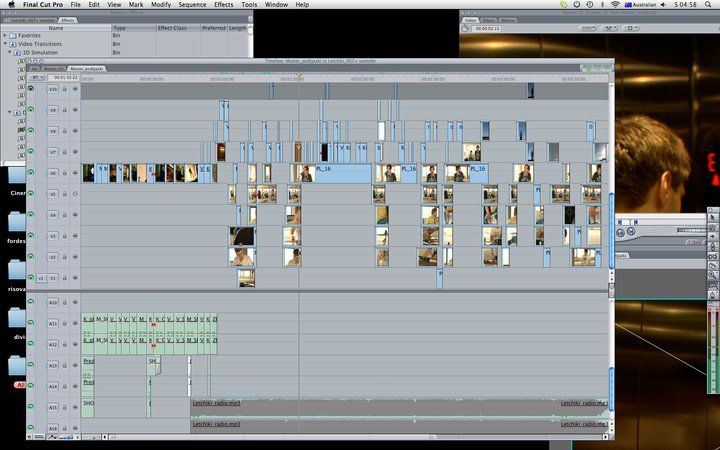Click the timeline current timecode field
720x450 pixels.
click(63, 78)
